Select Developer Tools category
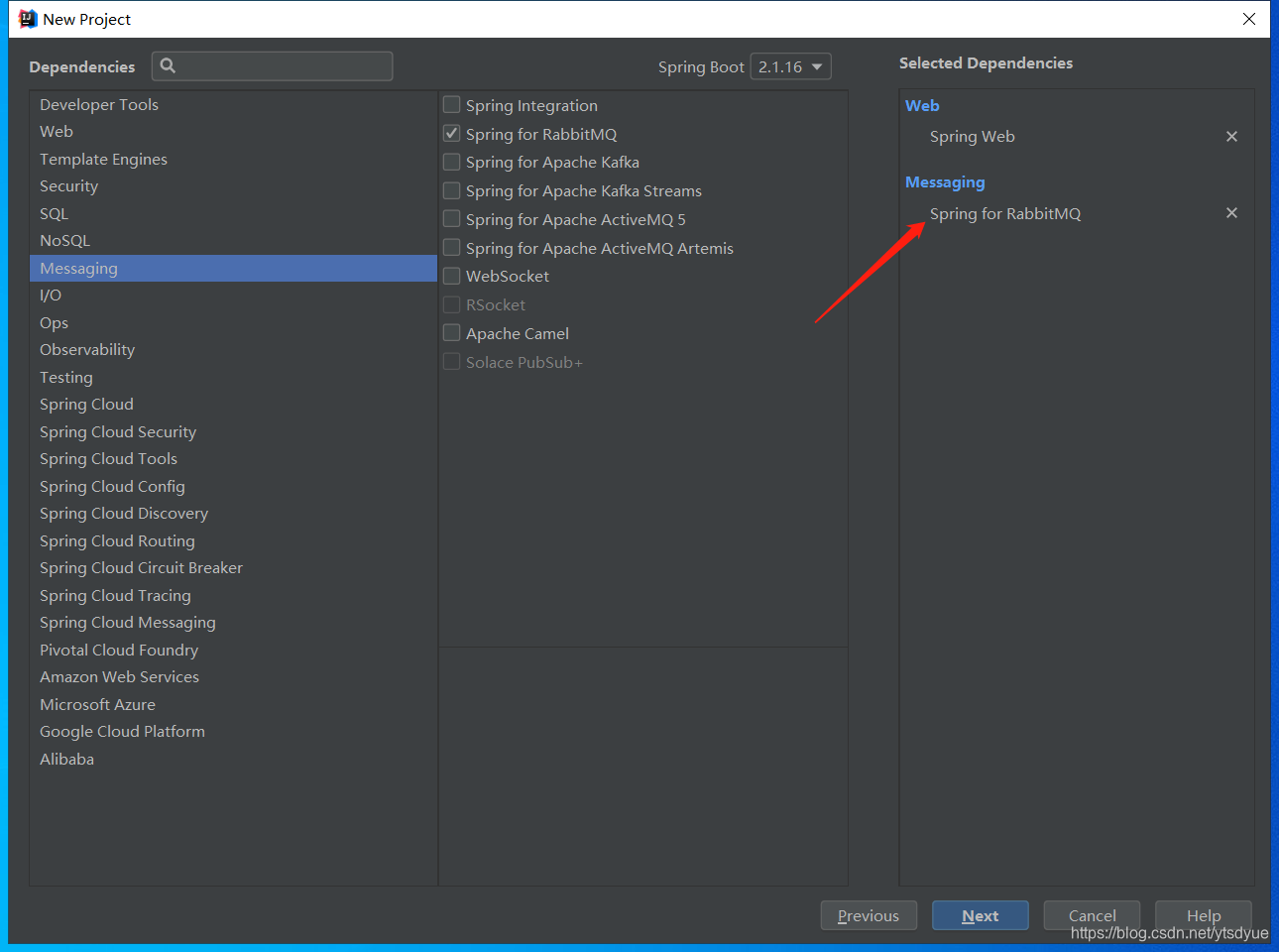 point(233,104)
